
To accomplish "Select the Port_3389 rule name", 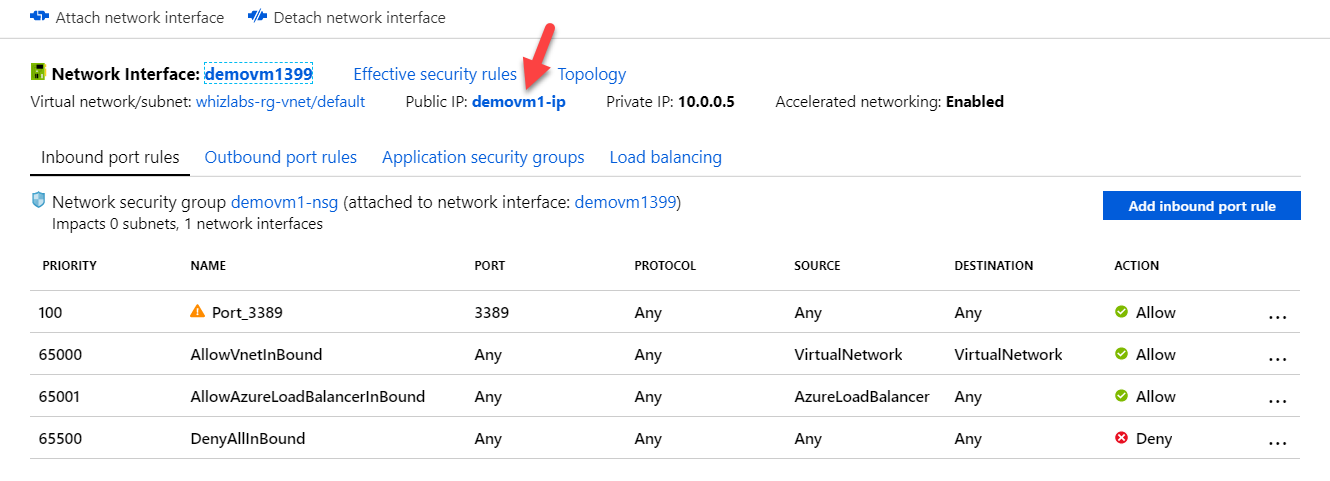I will pos(247,312).
